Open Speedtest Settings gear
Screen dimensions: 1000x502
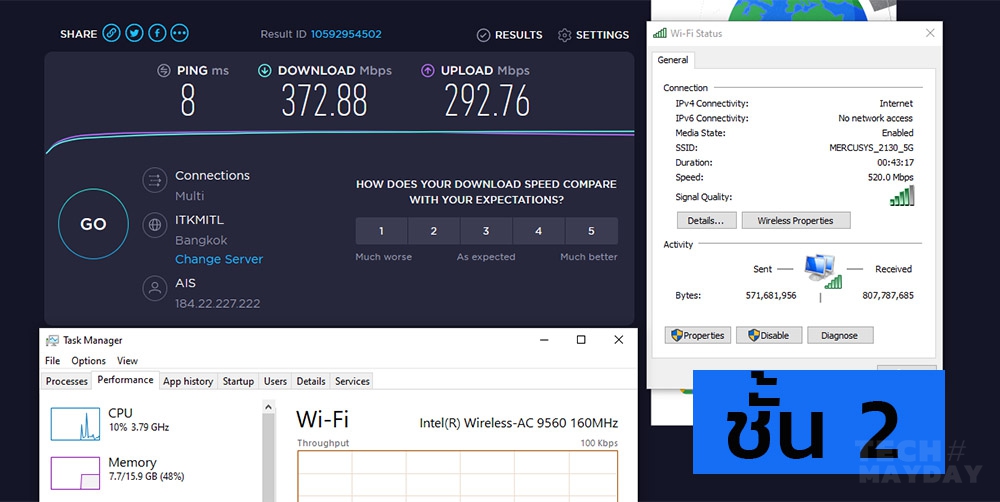click(x=593, y=35)
